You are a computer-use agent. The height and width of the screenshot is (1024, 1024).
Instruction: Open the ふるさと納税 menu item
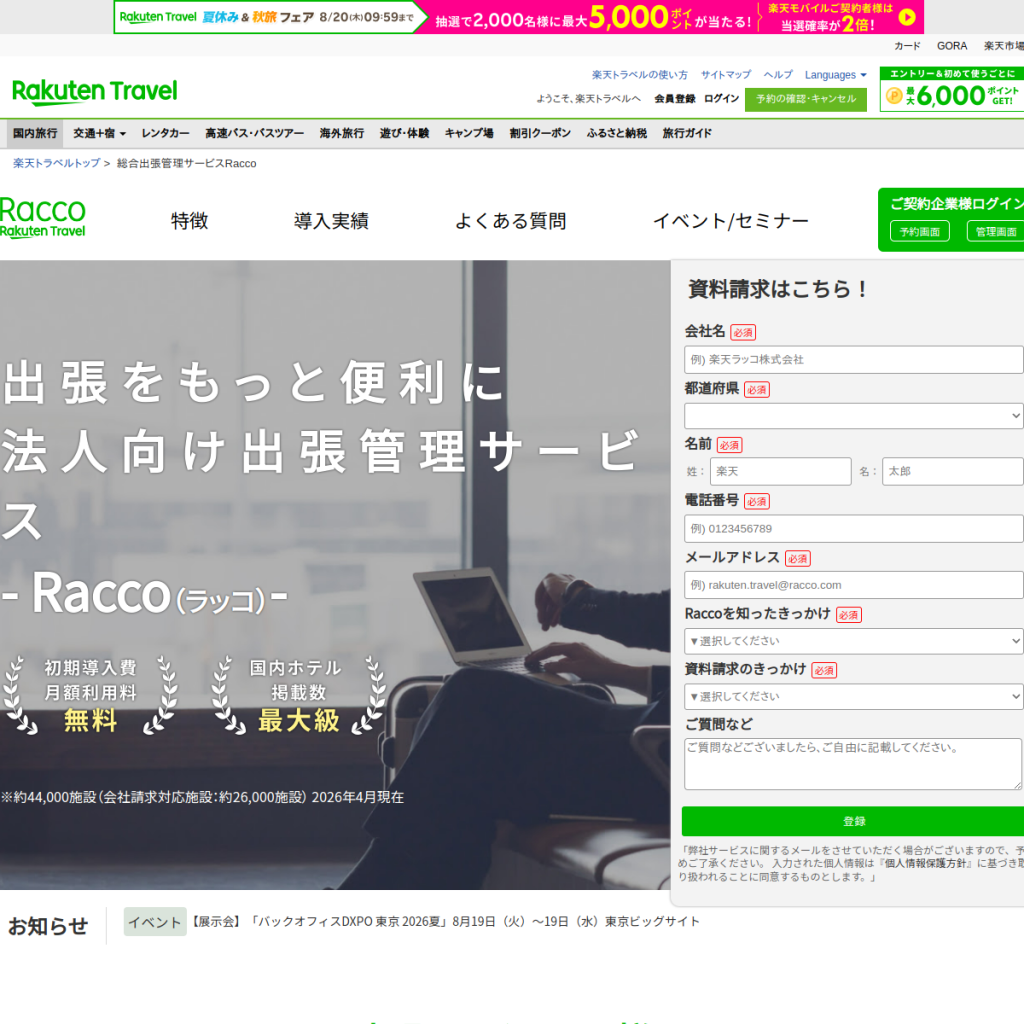click(616, 133)
